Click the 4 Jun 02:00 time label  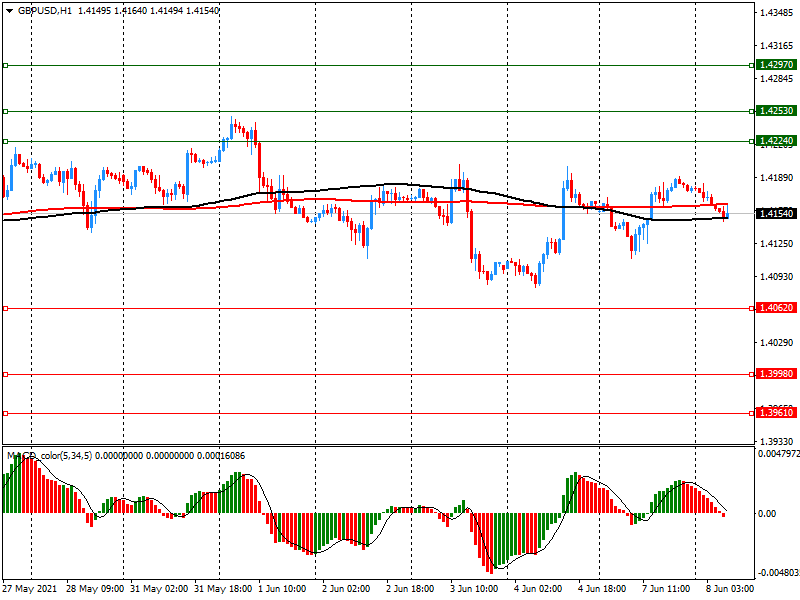point(538,589)
